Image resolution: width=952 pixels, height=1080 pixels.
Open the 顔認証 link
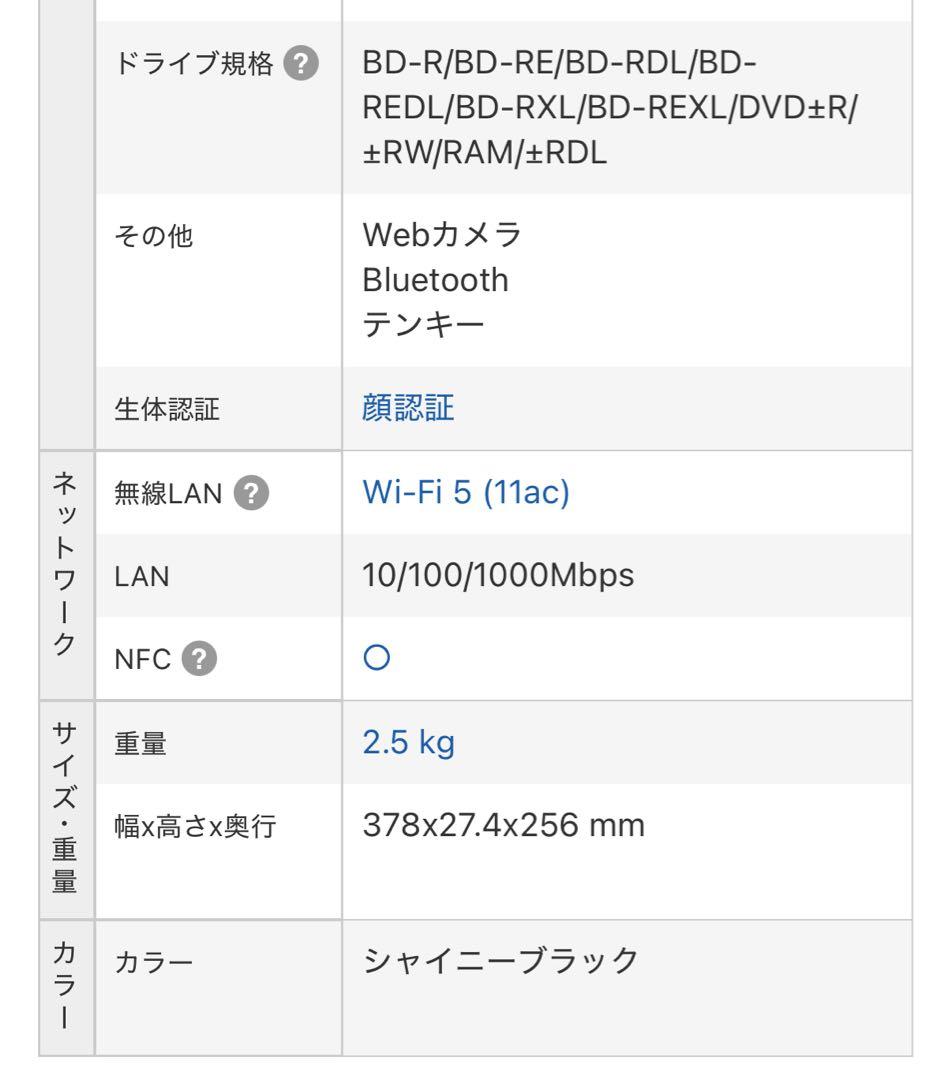tap(407, 408)
